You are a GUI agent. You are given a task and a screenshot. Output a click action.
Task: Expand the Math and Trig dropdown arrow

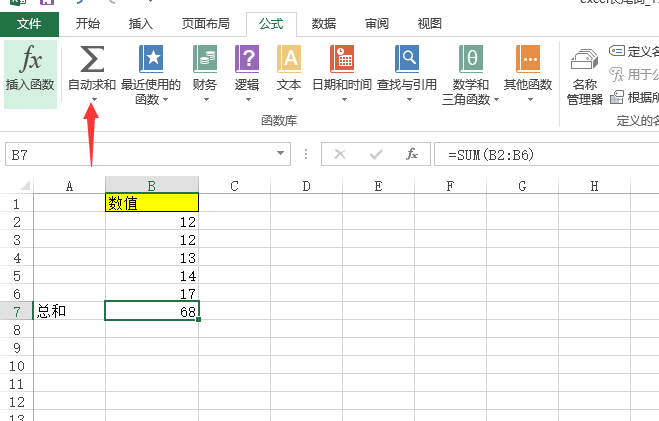tap(496, 100)
